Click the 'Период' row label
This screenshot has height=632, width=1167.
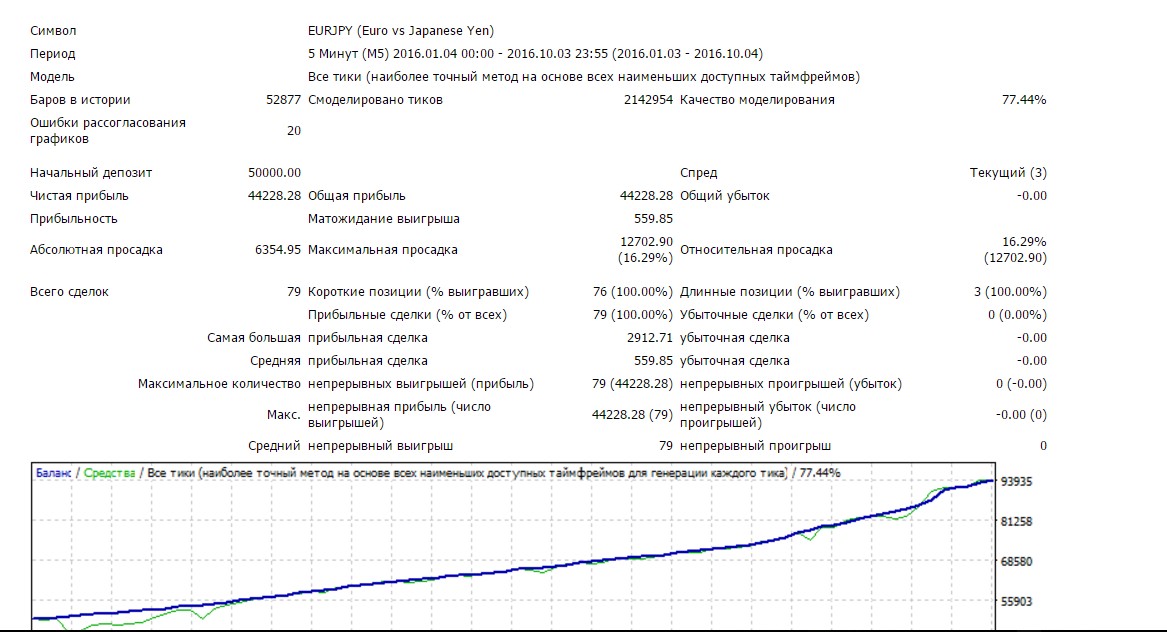click(x=53, y=54)
